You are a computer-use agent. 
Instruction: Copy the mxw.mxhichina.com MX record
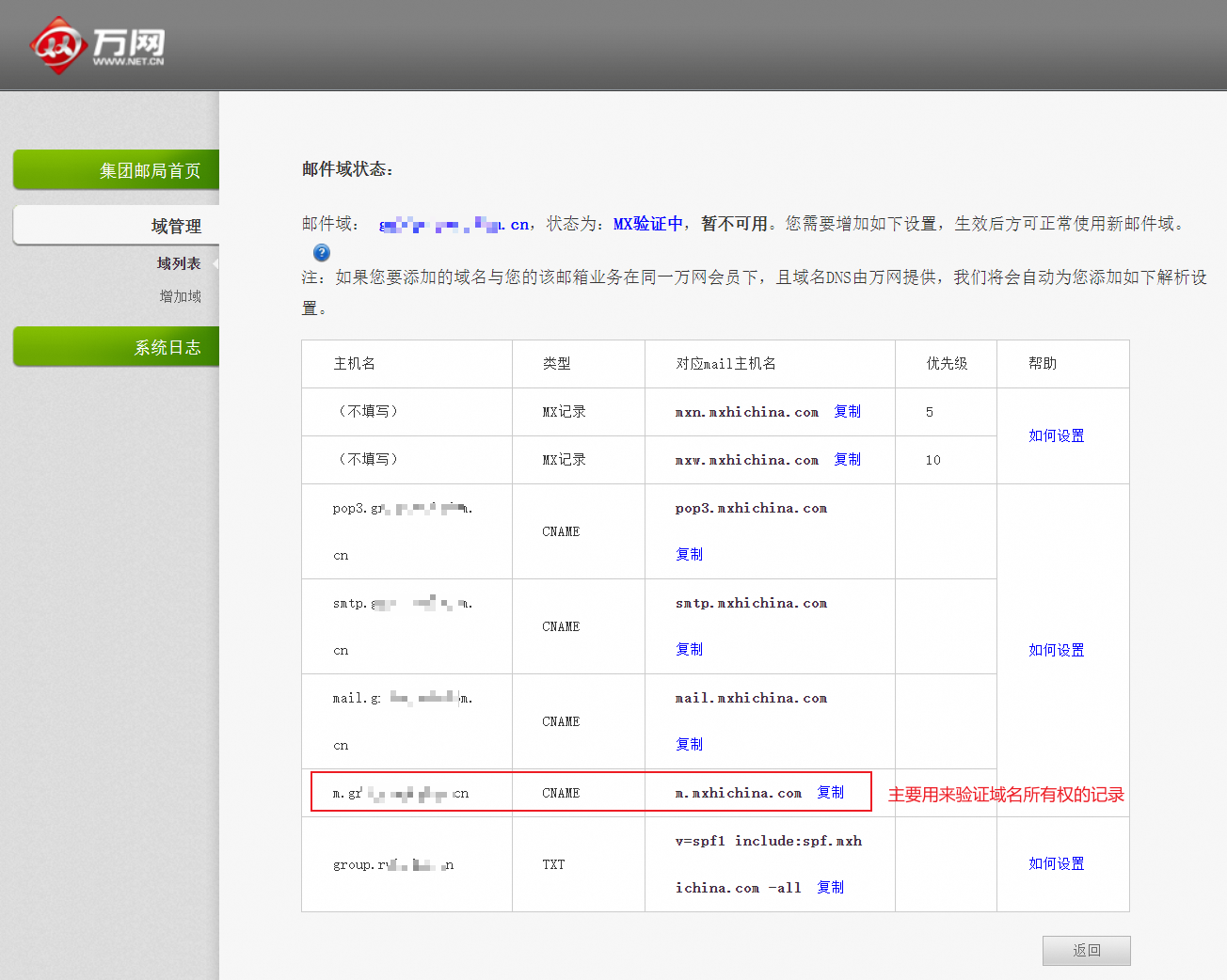click(847, 460)
